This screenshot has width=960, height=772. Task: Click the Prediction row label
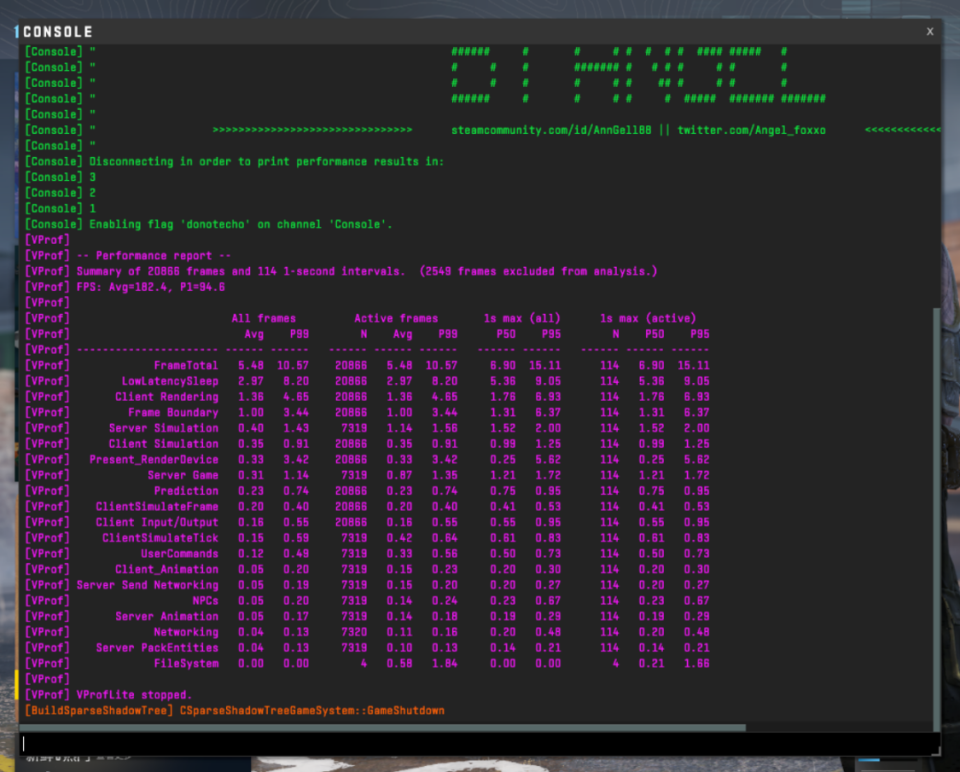pyautogui.click(x=186, y=491)
